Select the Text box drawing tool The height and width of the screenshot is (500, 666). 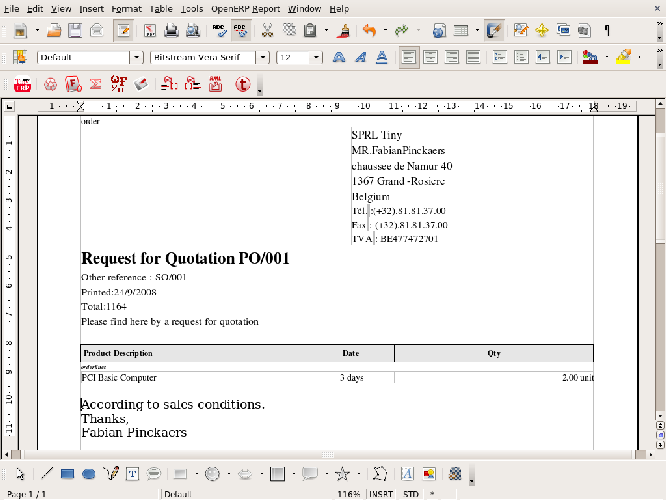[132, 474]
